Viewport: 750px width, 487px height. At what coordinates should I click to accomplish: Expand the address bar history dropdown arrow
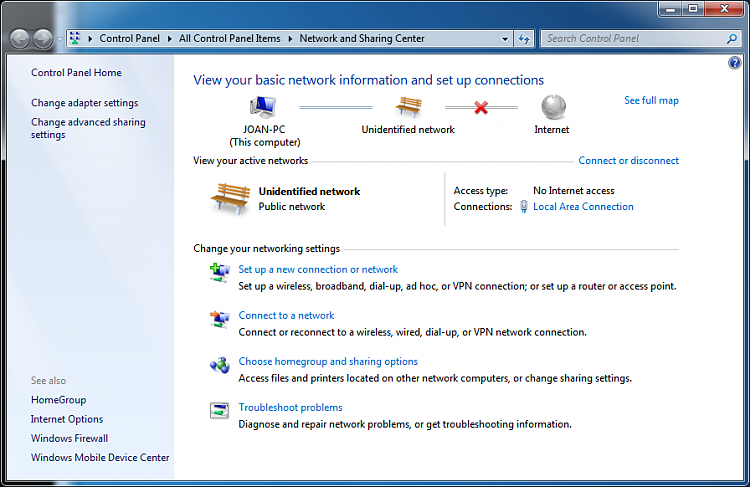tap(505, 39)
